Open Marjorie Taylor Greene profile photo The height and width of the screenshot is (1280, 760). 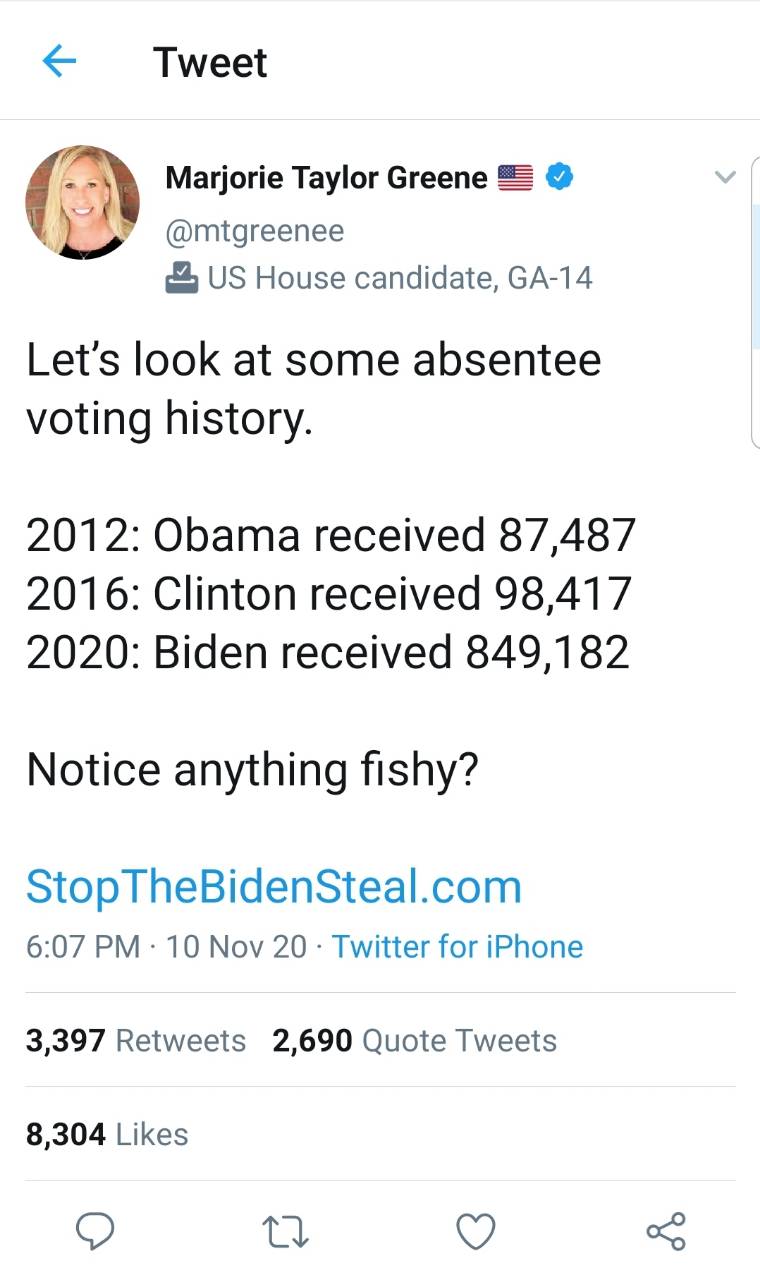(82, 203)
